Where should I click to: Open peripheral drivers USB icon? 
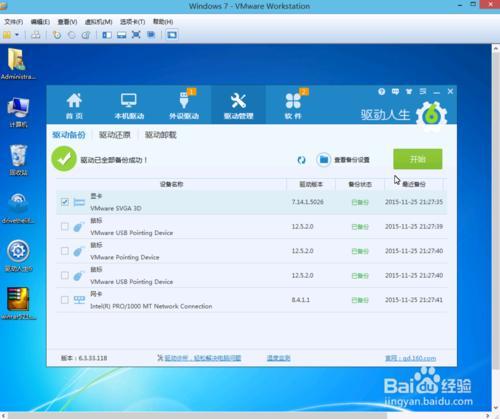[184, 100]
